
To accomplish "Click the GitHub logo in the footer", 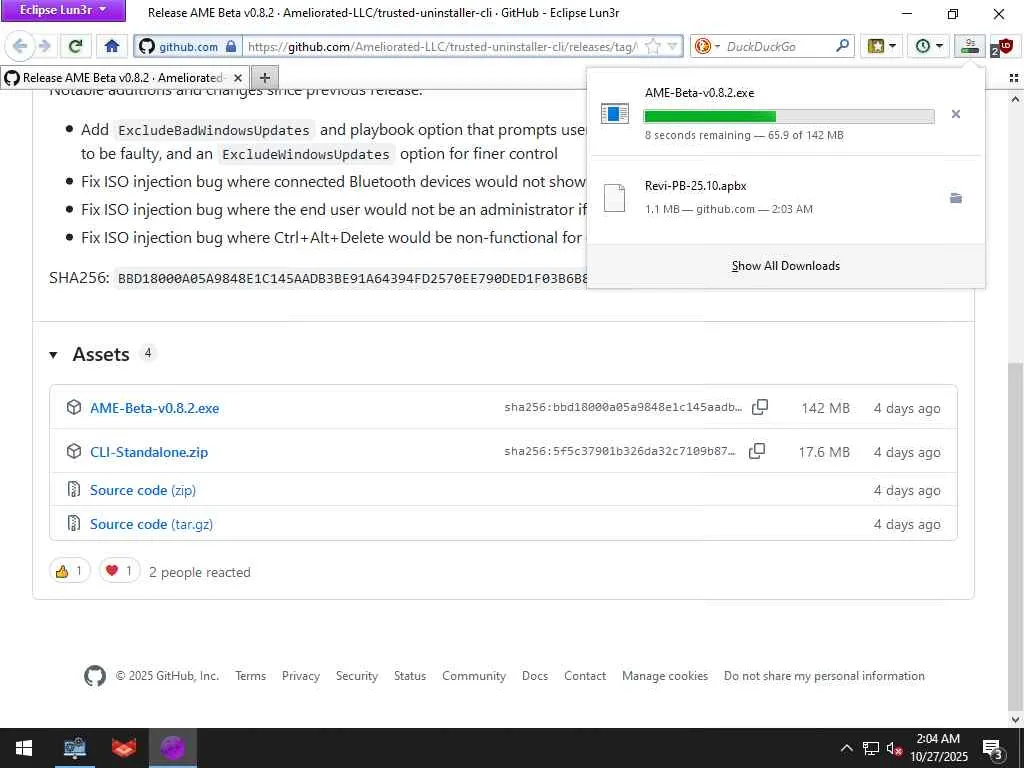I will point(95,676).
